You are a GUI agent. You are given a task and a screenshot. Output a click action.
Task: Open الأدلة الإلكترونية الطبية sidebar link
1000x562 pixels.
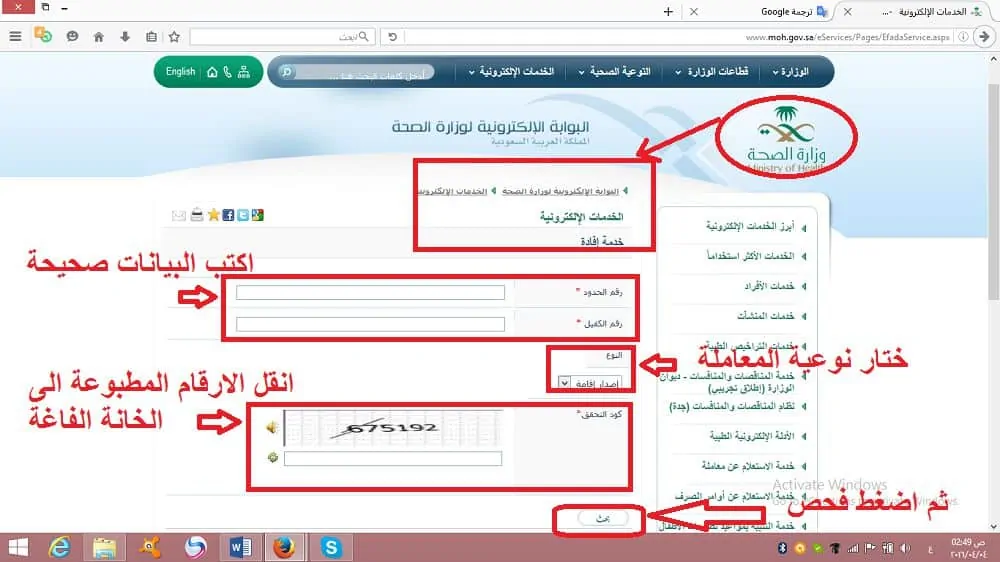(x=752, y=436)
